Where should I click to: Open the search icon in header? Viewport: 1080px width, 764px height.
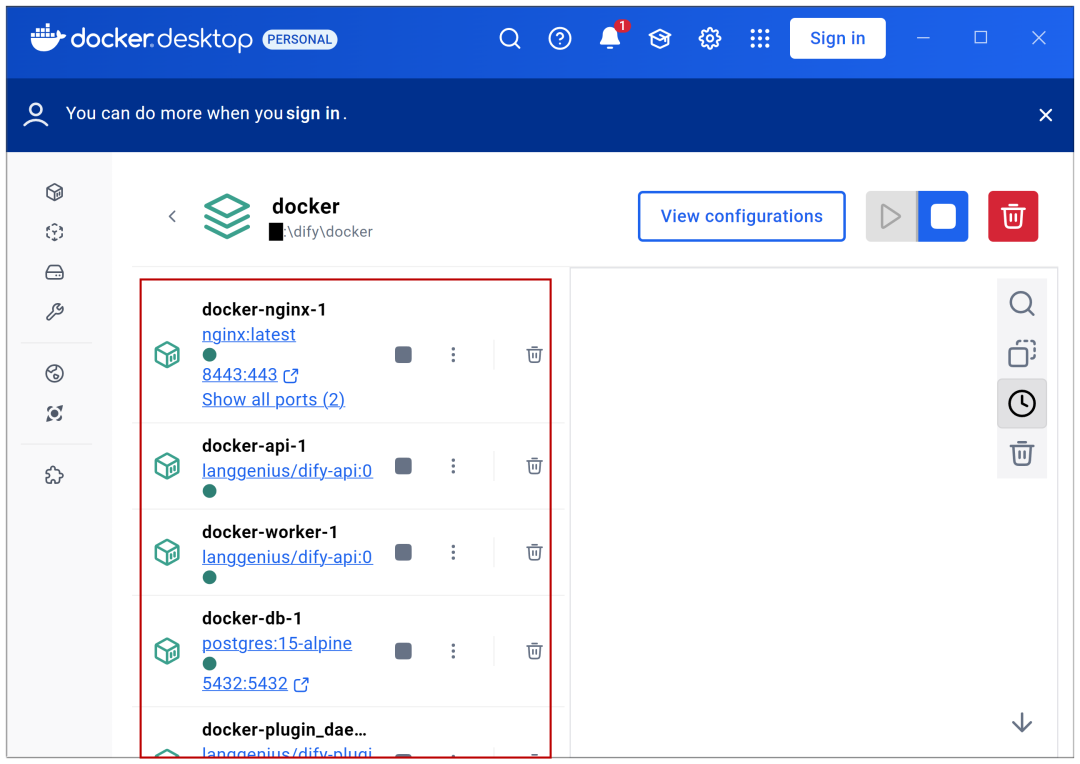[510, 39]
